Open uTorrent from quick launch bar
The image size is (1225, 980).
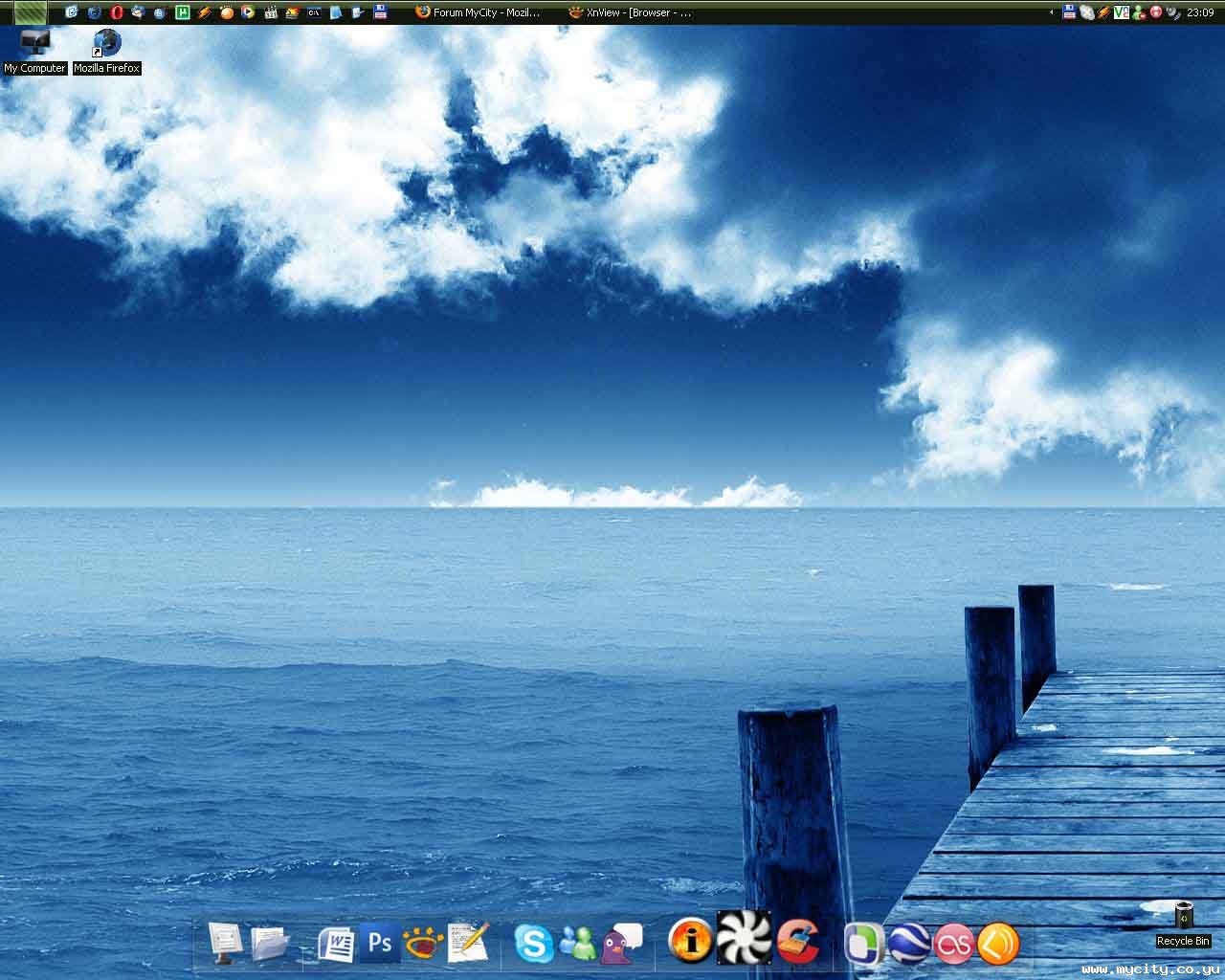pyautogui.click(x=182, y=12)
